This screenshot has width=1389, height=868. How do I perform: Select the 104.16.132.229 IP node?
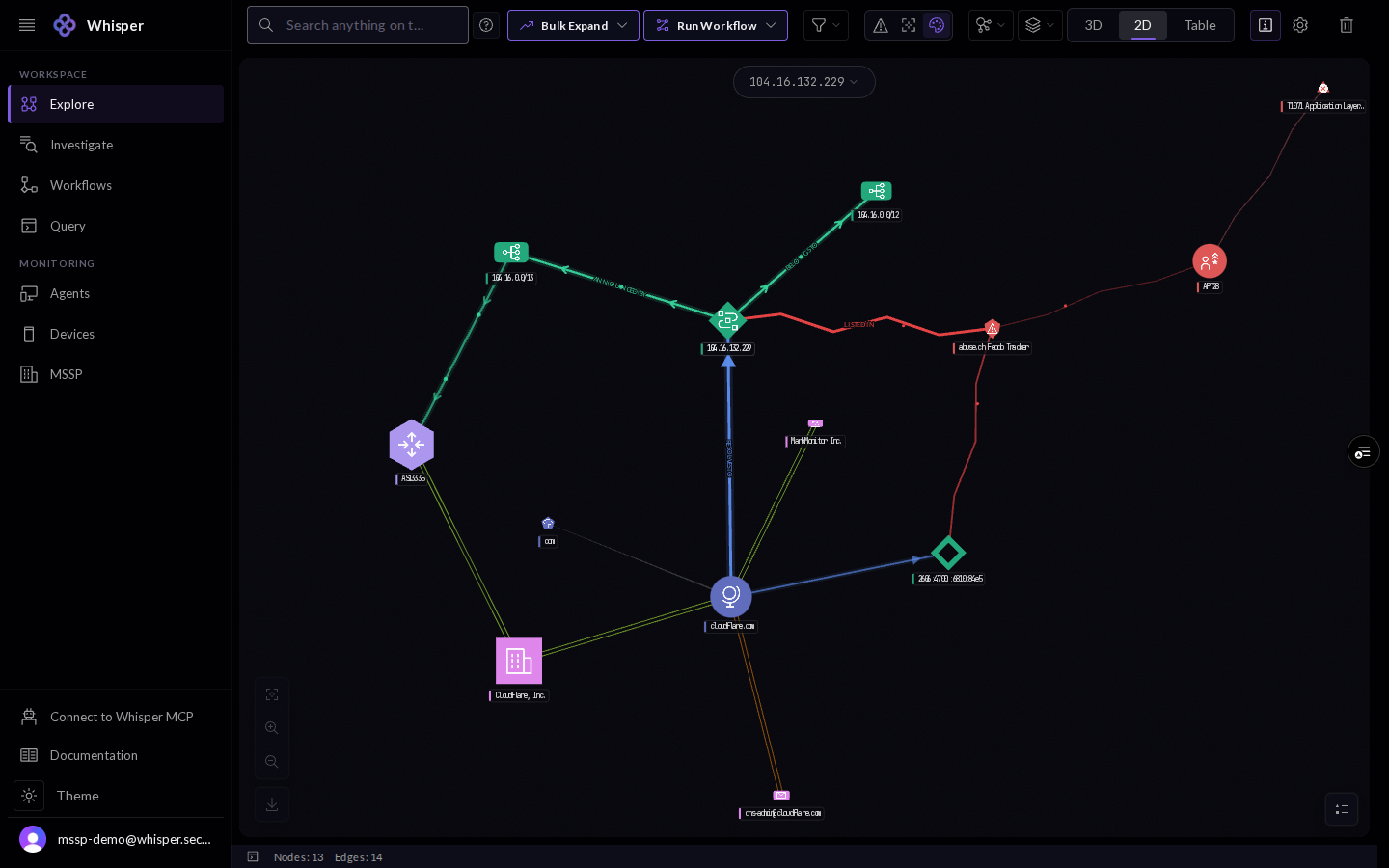[727, 320]
